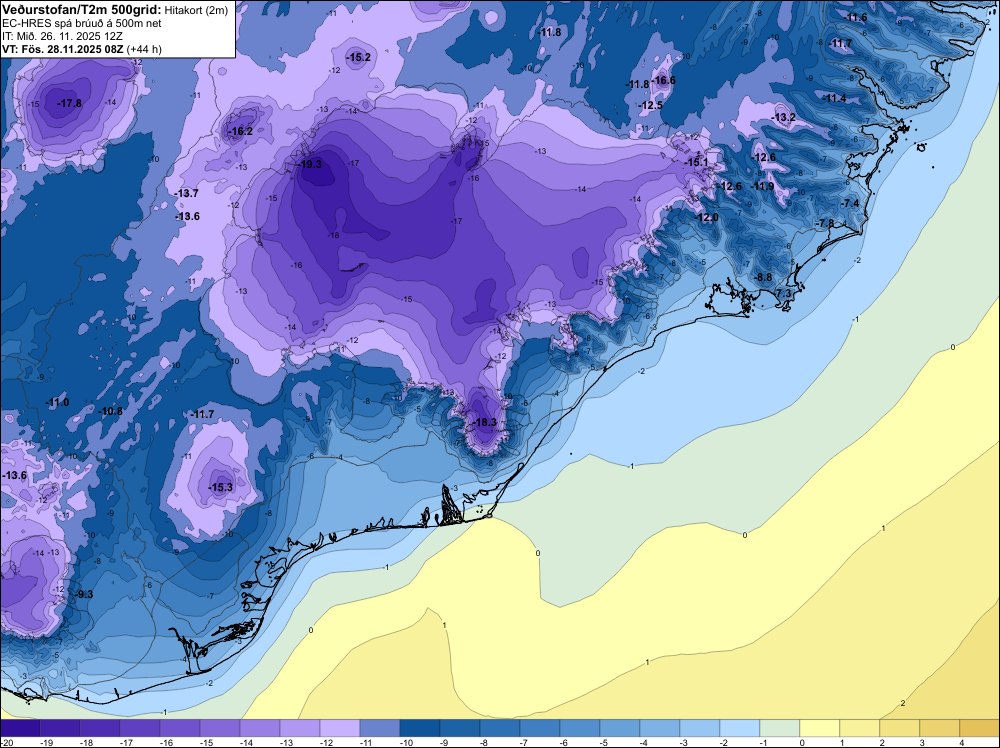1000x748 pixels.
Task: Click the yellow legend swatch between 0 and 1
Action: (820, 728)
